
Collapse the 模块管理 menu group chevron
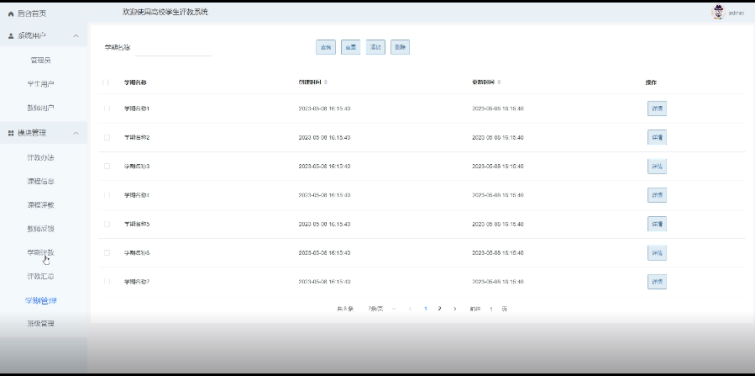(x=76, y=133)
